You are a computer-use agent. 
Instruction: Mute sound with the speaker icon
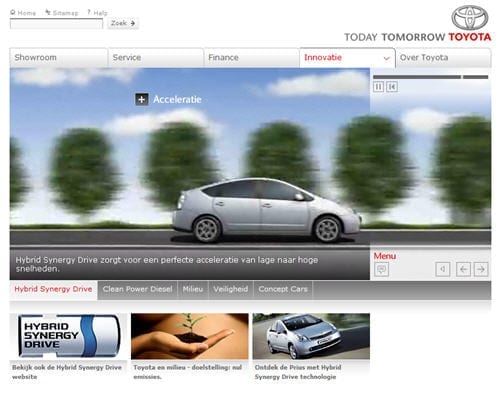[x=443, y=269]
